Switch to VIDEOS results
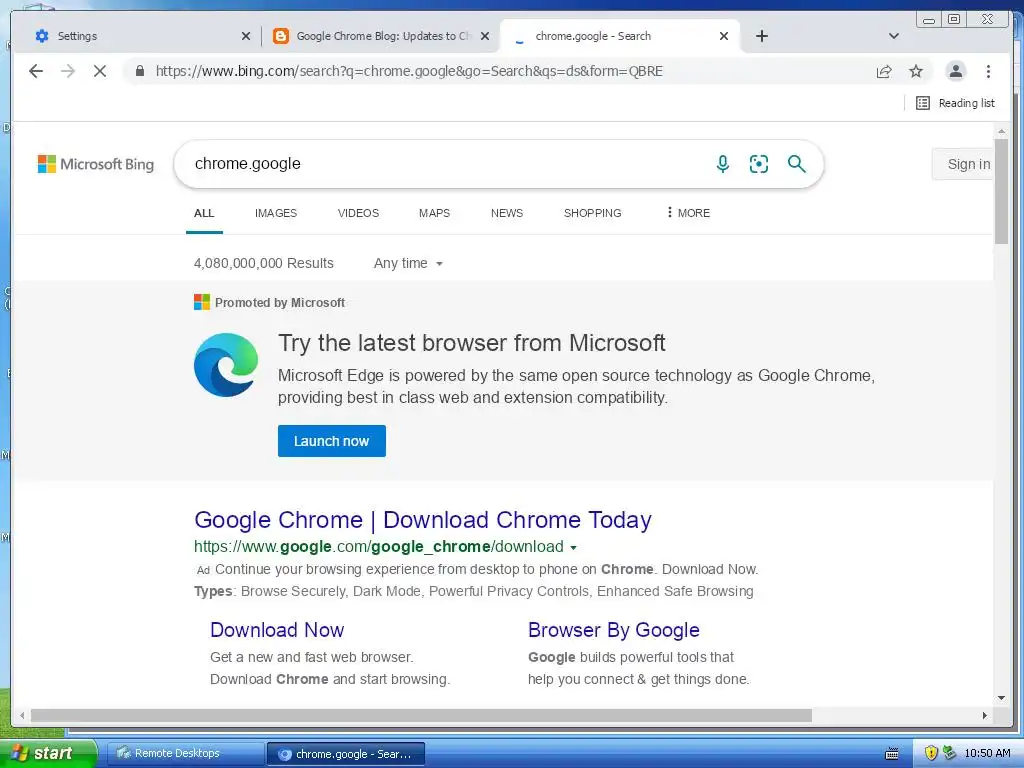The height and width of the screenshot is (768, 1024). [x=358, y=214]
